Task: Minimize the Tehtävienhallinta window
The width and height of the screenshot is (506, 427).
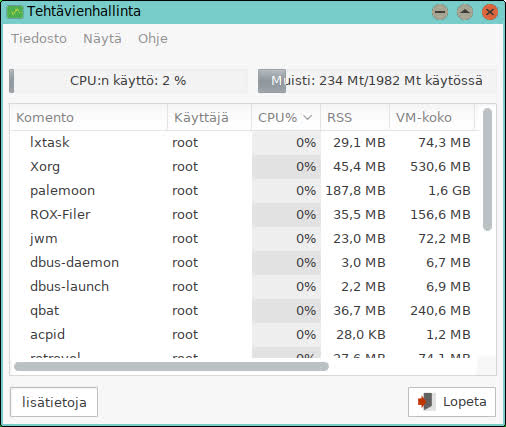Action: (x=440, y=12)
